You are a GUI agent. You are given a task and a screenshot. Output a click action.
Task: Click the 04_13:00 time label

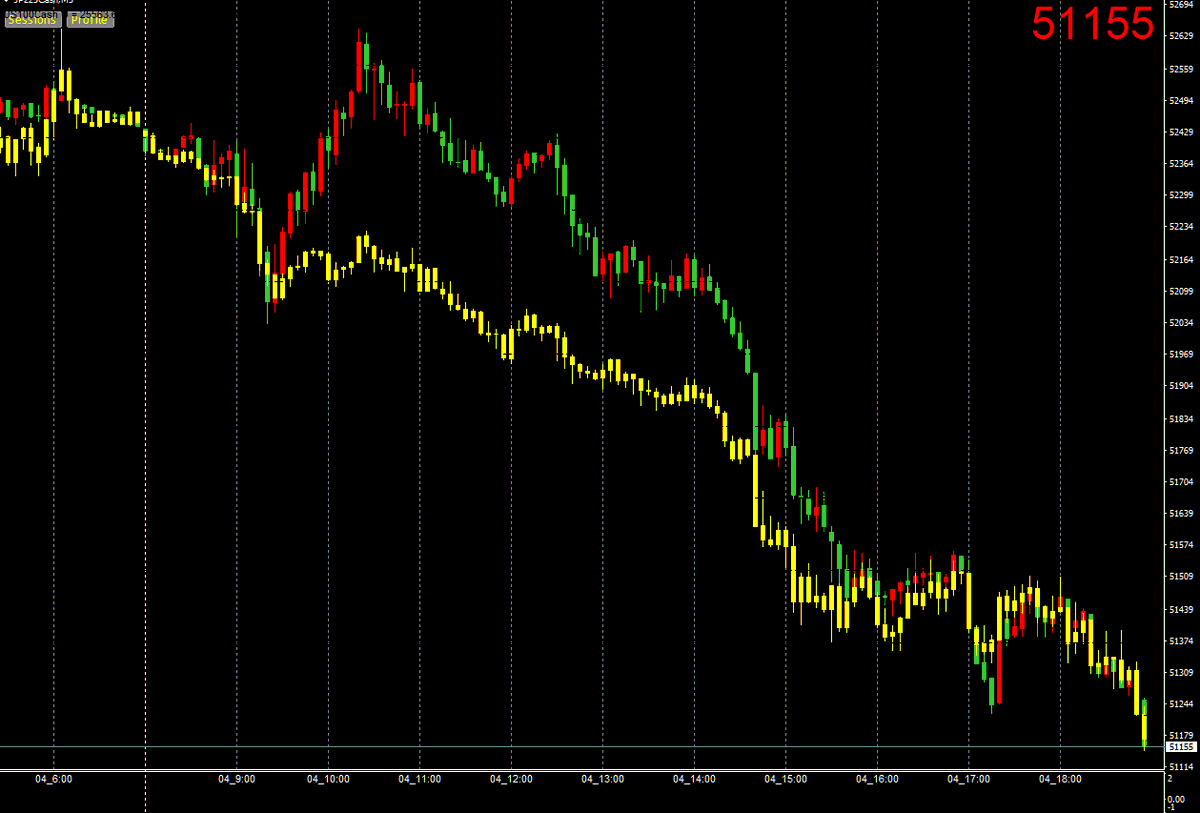(x=603, y=778)
